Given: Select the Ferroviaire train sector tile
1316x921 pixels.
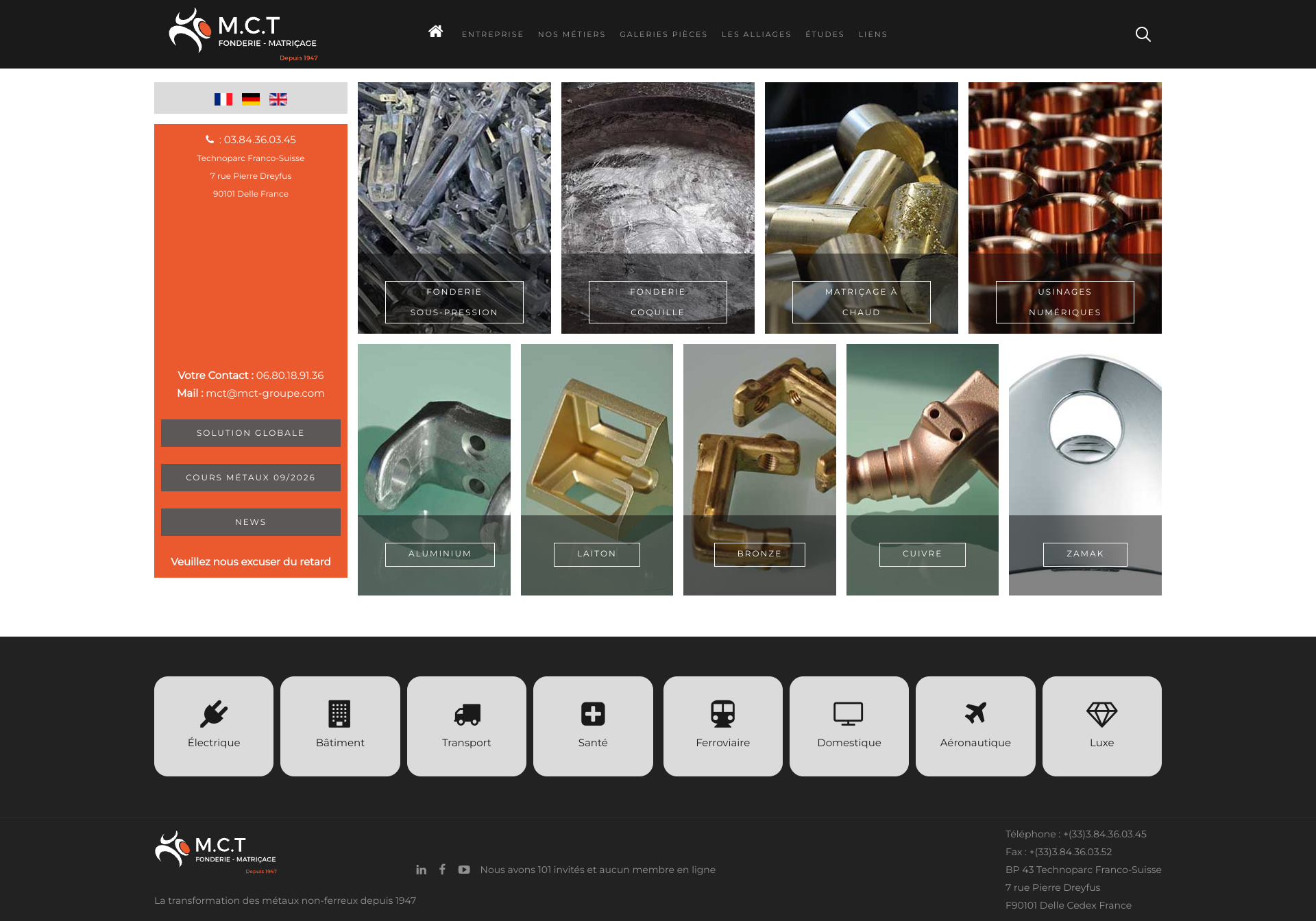Looking at the screenshot, I should pyautogui.click(x=723, y=726).
